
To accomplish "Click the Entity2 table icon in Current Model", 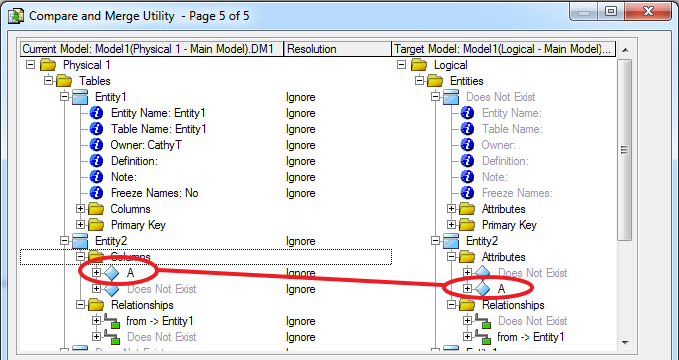I will (80, 241).
